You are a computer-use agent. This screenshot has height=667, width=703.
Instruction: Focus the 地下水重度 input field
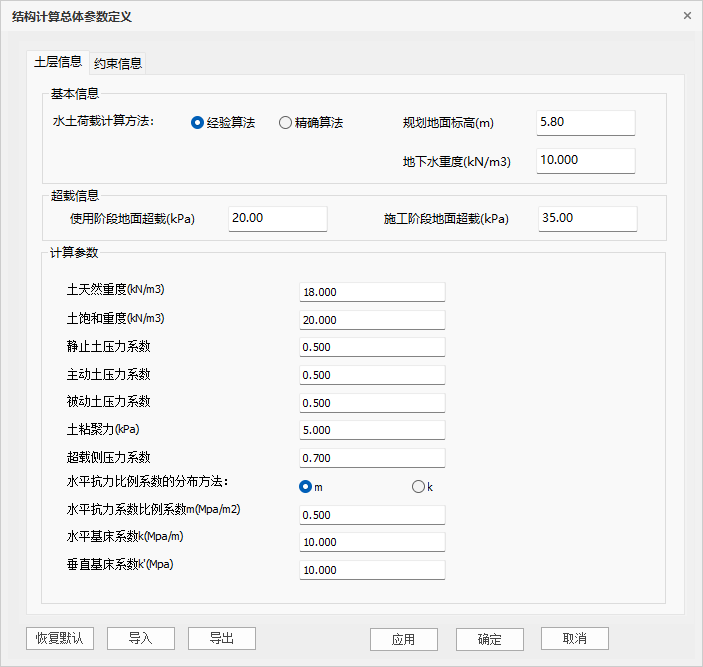pos(585,160)
